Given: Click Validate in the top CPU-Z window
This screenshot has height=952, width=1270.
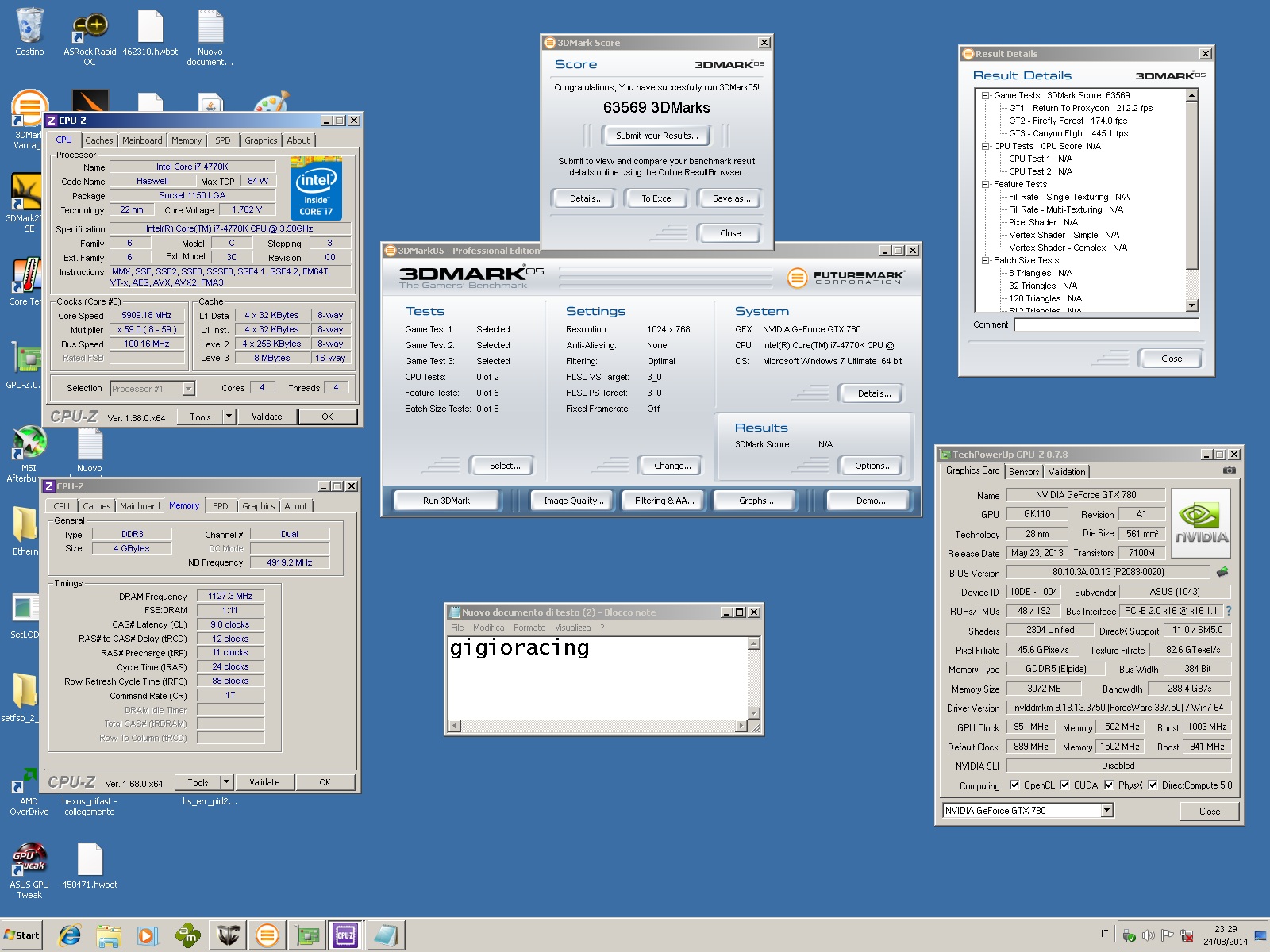Looking at the screenshot, I should pos(267,416).
